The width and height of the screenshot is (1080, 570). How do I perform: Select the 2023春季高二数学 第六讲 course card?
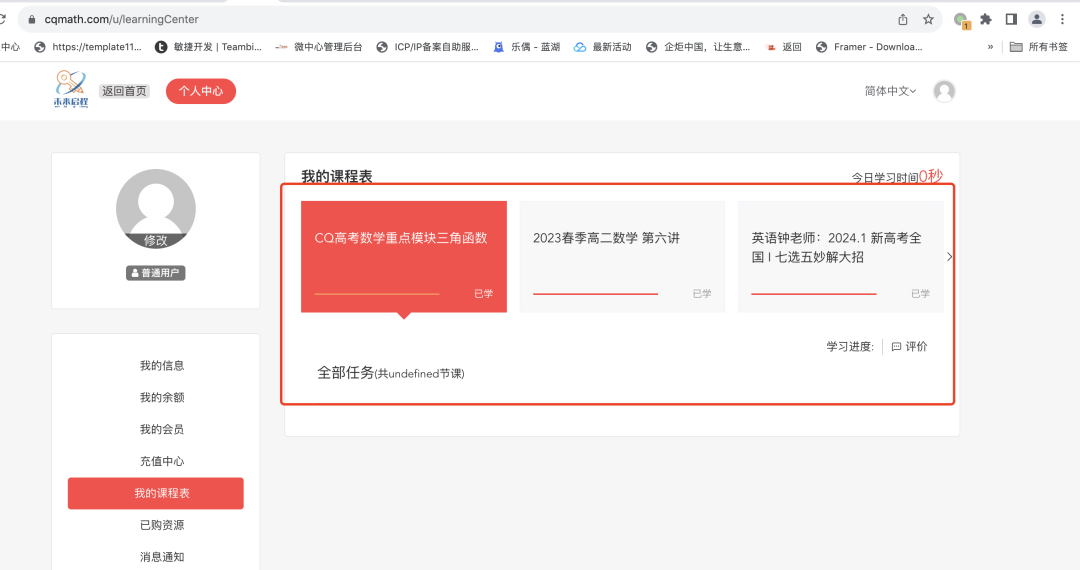pos(622,256)
